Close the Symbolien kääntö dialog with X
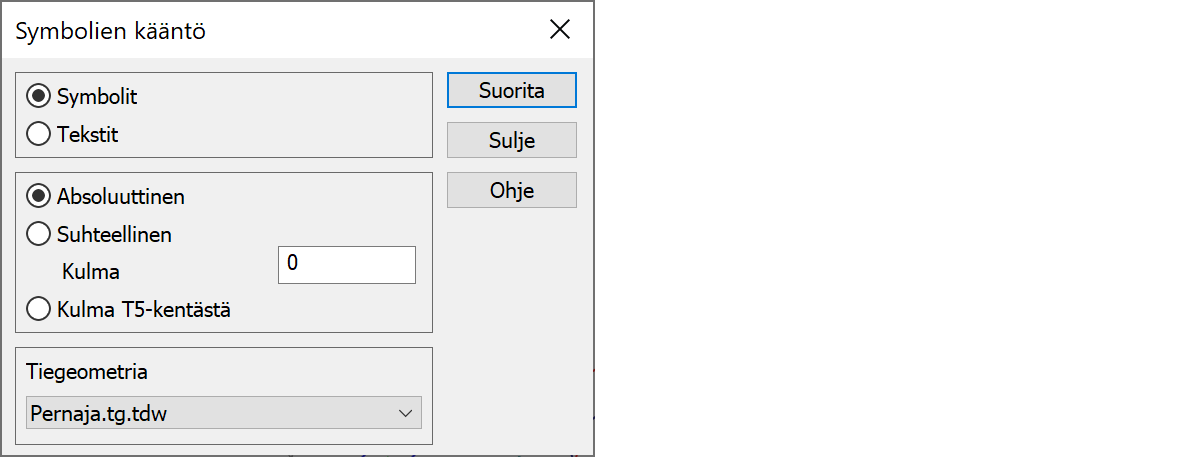 (x=560, y=30)
